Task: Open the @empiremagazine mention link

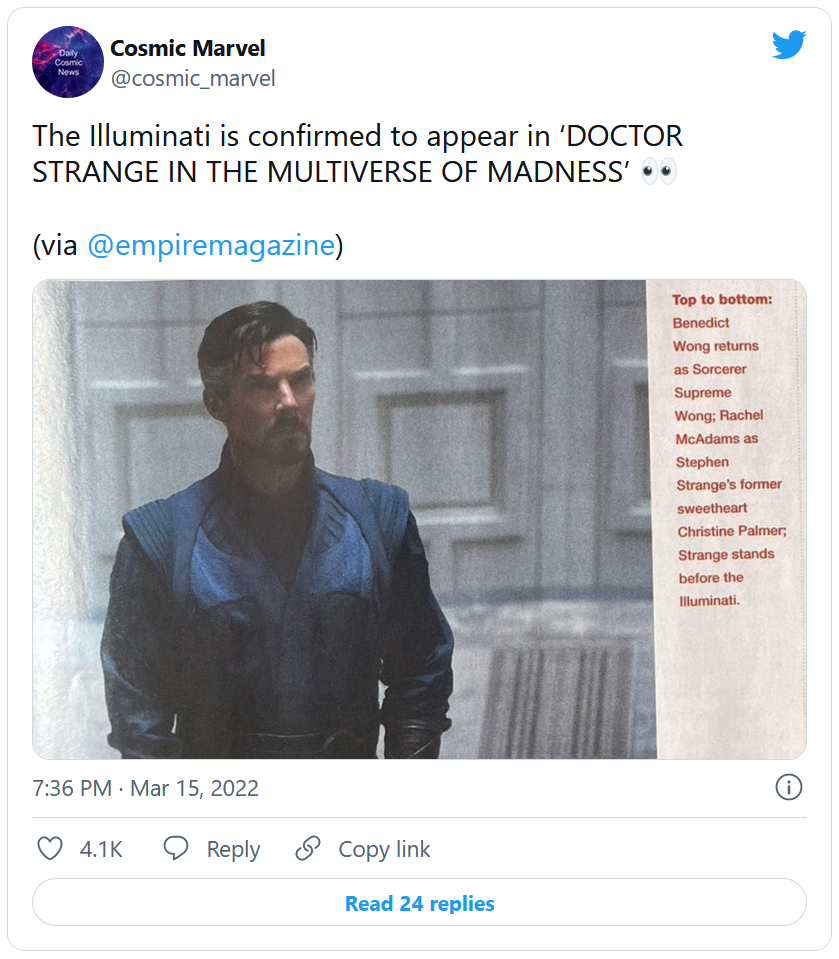Action: 211,246
